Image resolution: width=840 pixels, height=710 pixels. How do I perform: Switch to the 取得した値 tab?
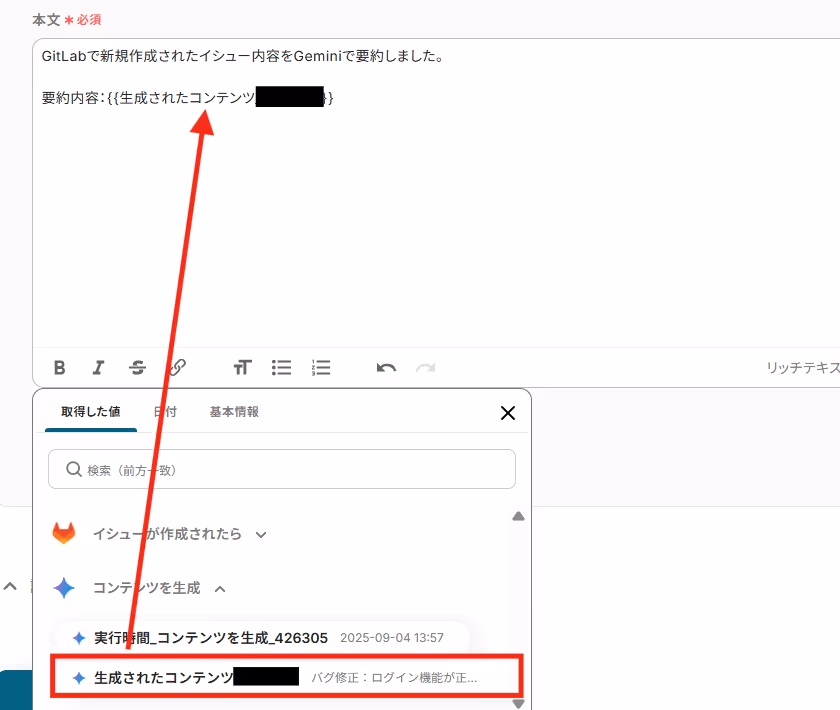coord(91,412)
